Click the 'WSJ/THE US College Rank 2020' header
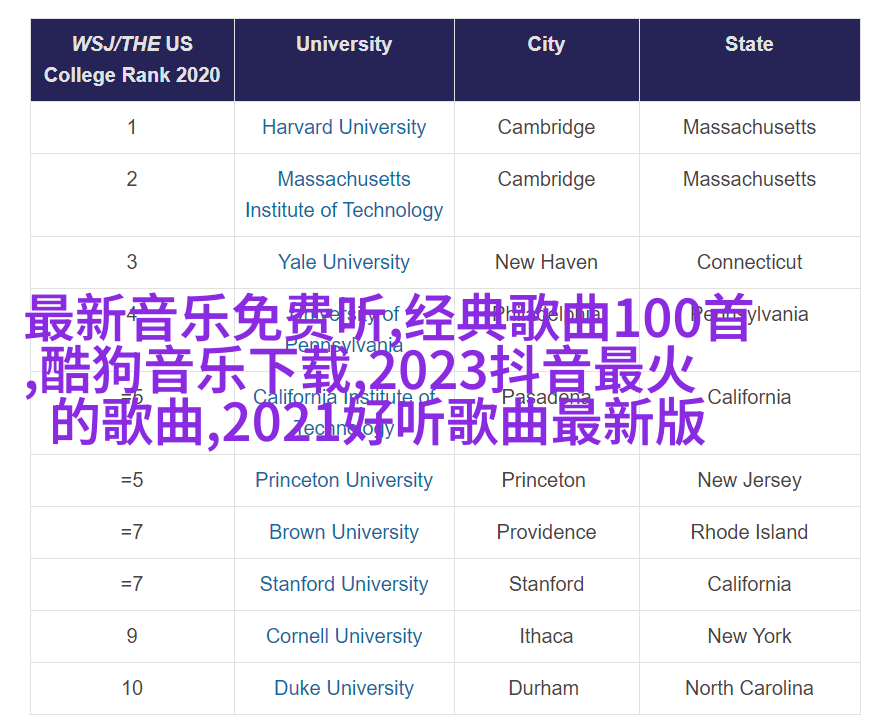 tap(132, 59)
